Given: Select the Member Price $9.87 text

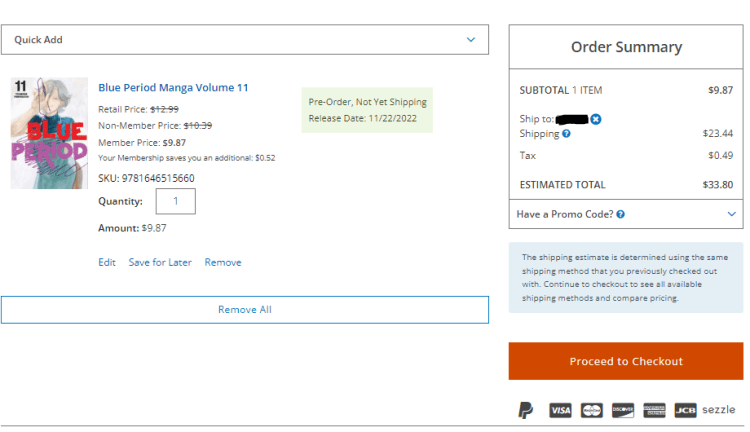Looking at the screenshot, I should (x=142, y=143).
